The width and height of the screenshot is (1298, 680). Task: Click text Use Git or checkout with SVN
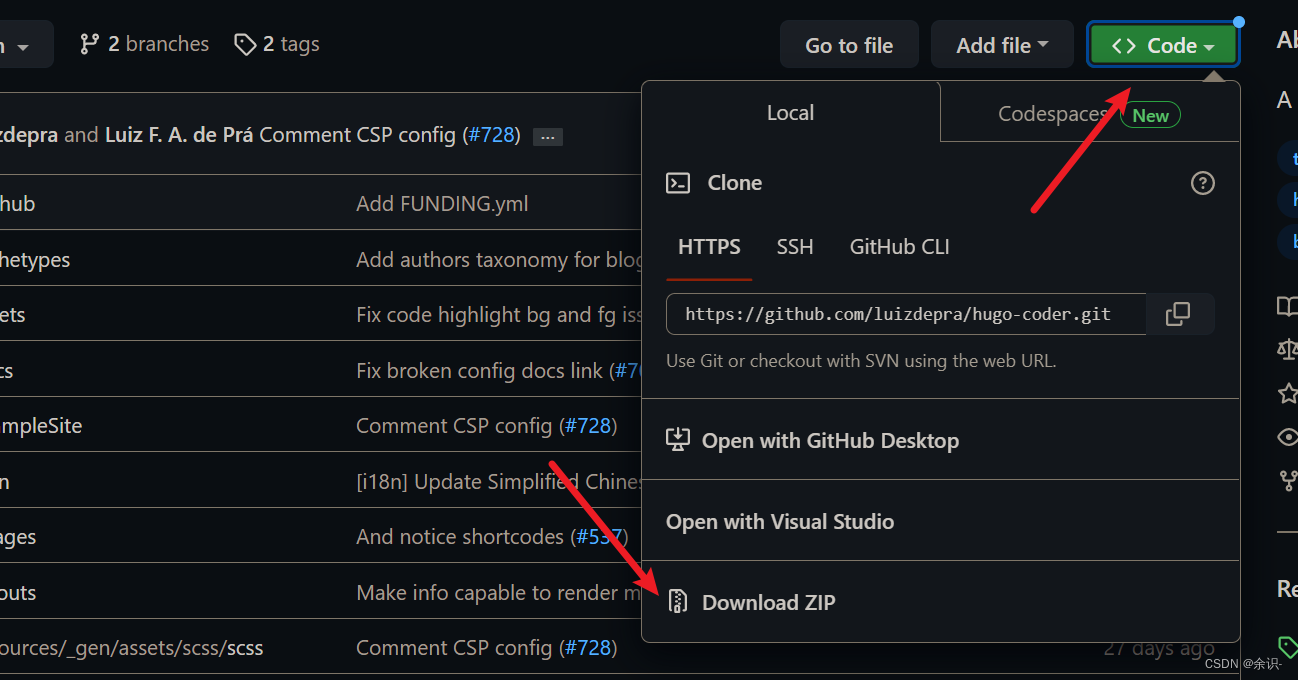tap(861, 361)
